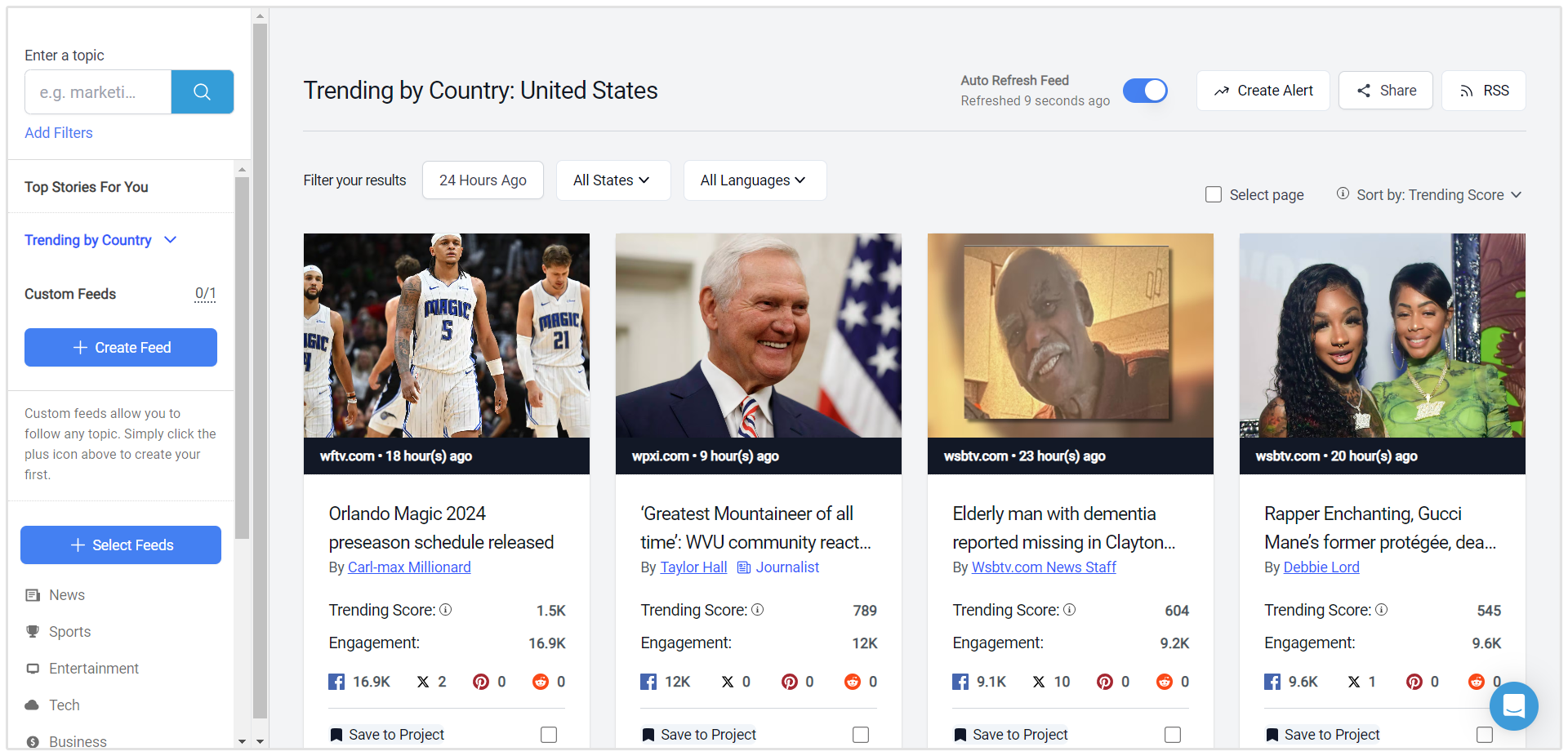Expand the All Languages dropdown
This screenshot has width=1568, height=756.
click(x=754, y=180)
